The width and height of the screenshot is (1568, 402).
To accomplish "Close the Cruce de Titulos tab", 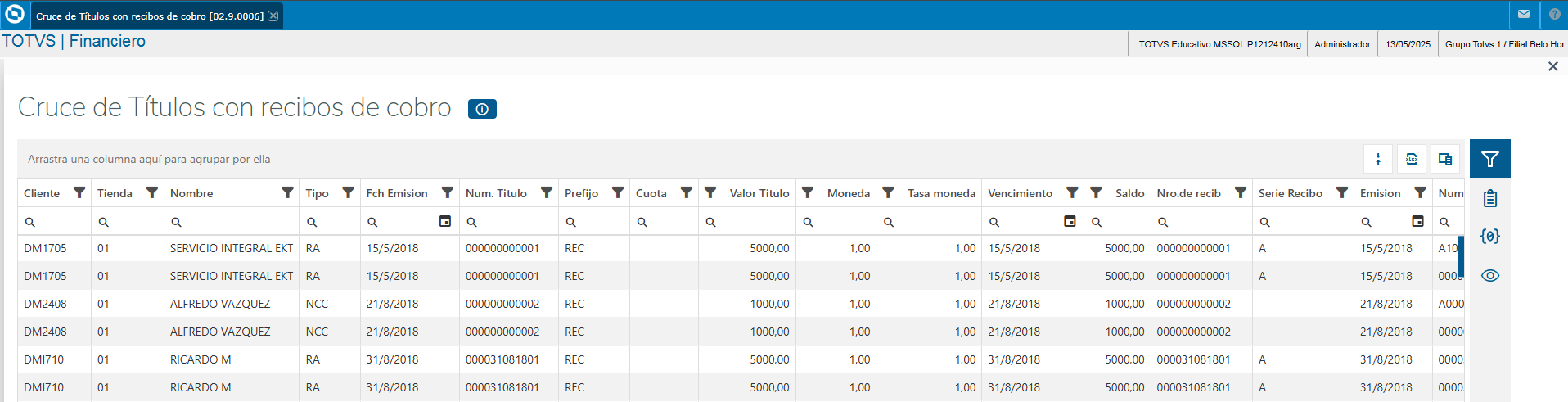I will [273, 16].
